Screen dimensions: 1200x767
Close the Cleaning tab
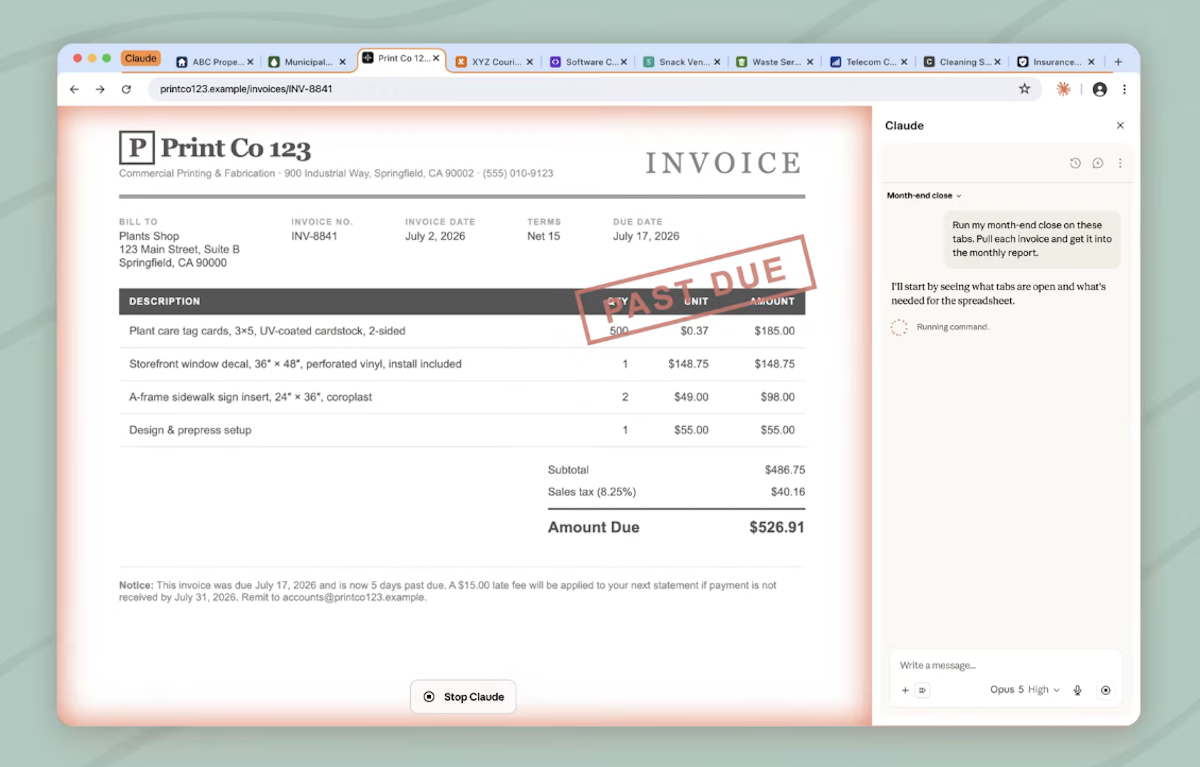tap(998, 62)
